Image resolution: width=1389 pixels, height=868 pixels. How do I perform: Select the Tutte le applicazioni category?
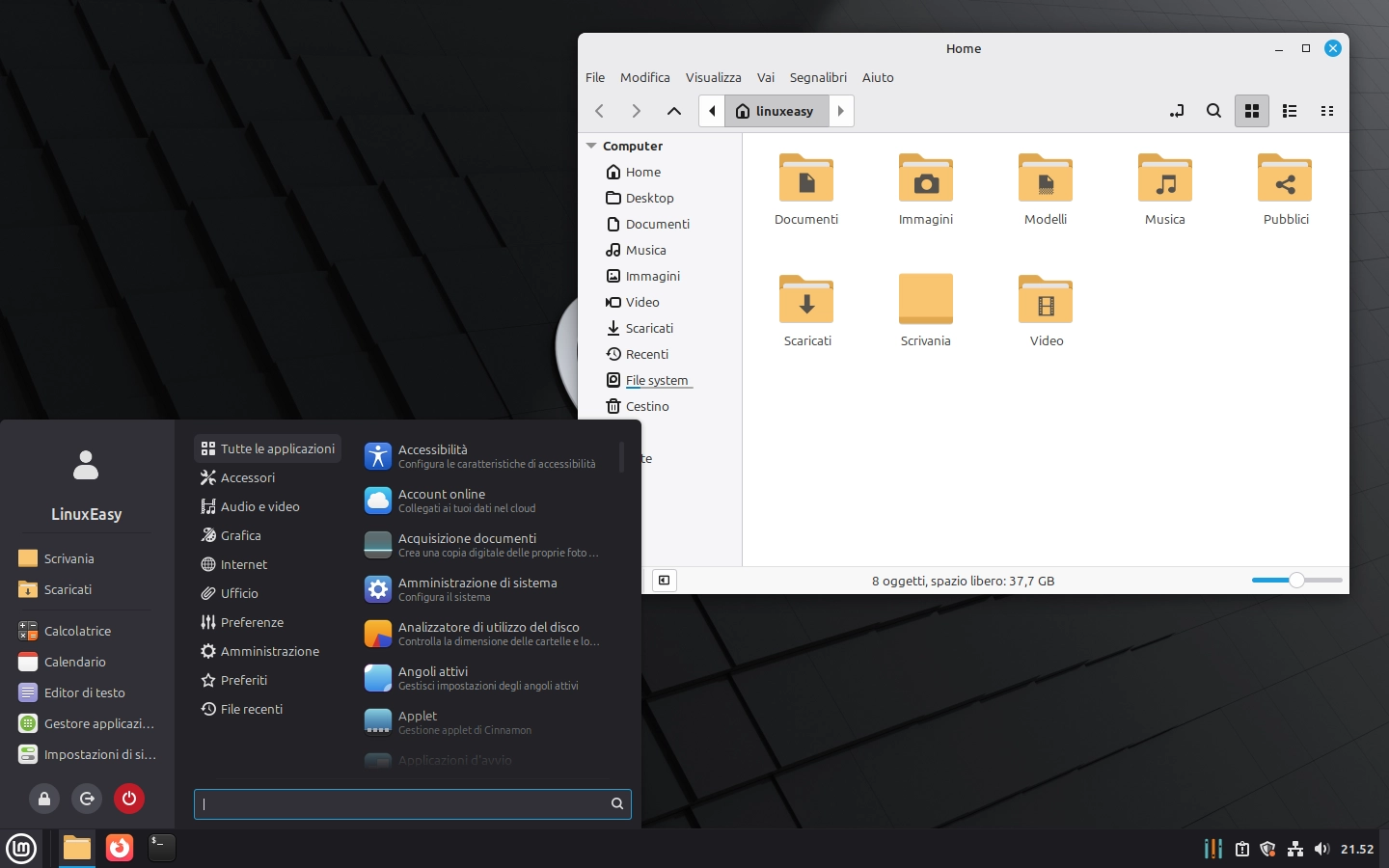(267, 448)
